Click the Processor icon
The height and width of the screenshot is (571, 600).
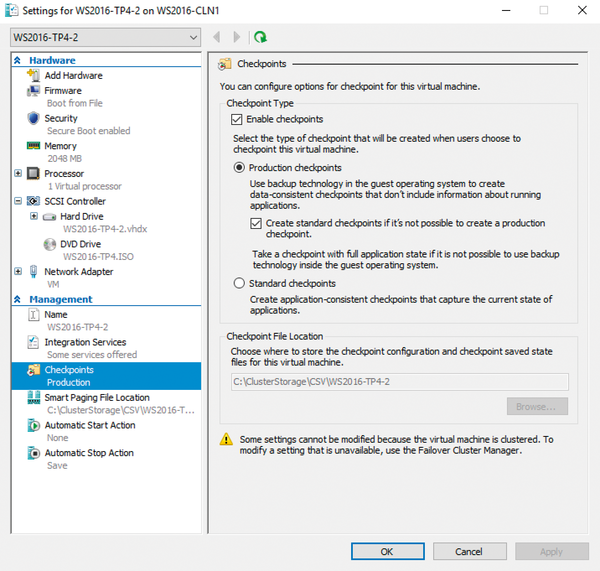click(x=33, y=173)
